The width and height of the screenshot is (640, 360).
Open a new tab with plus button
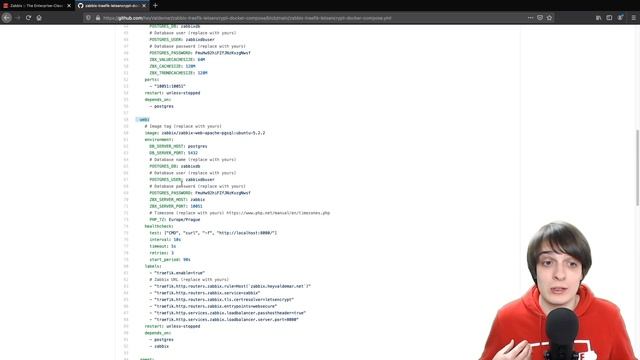(x=155, y=6)
